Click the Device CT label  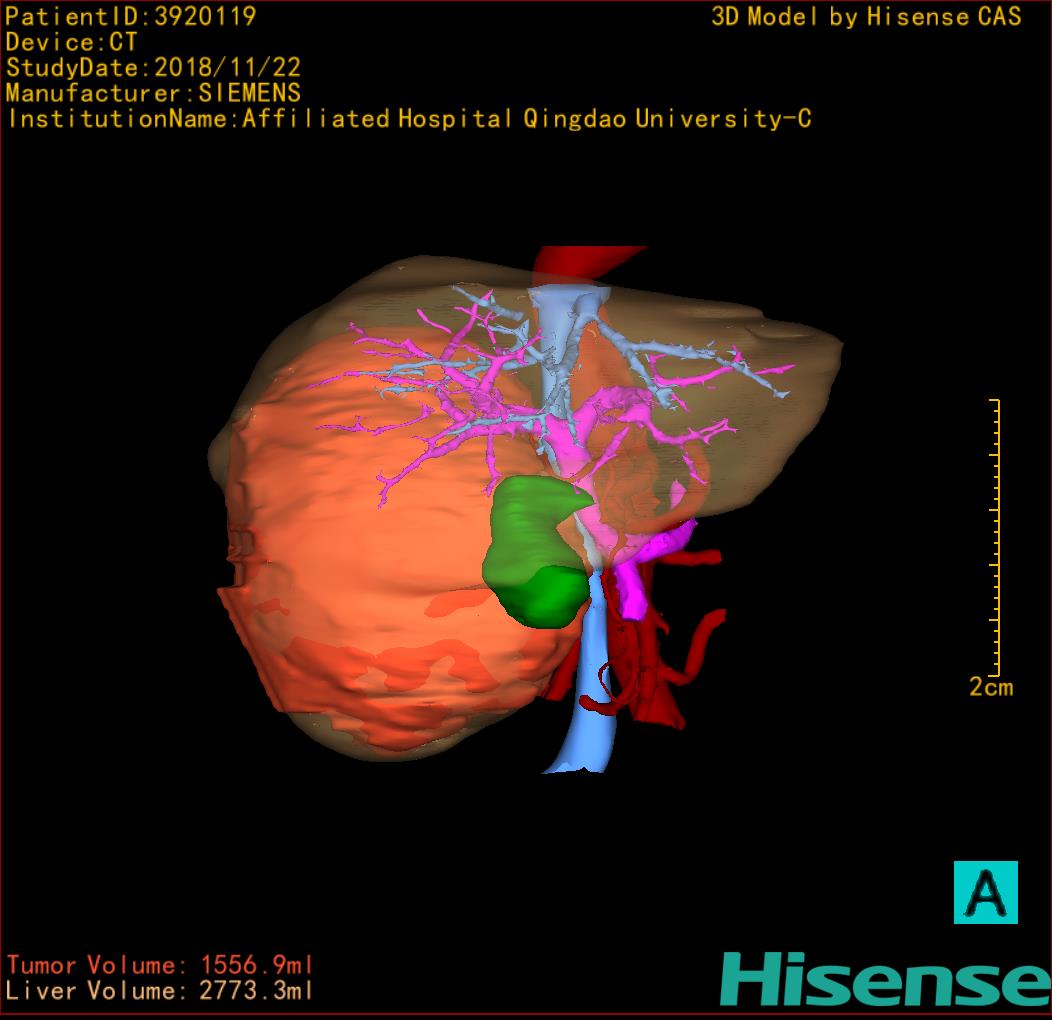pyautogui.click(x=71, y=42)
